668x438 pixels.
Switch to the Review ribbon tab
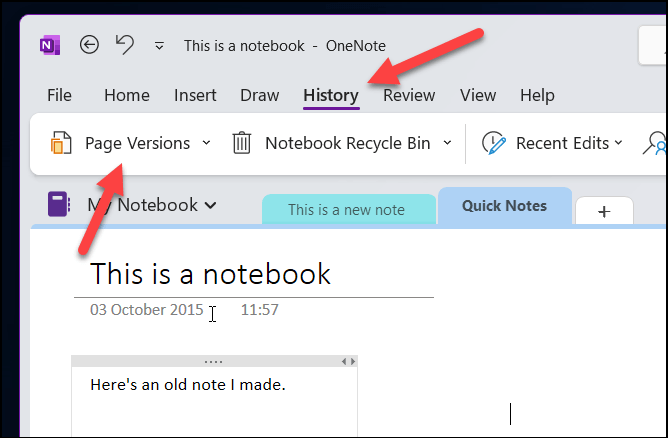409,95
